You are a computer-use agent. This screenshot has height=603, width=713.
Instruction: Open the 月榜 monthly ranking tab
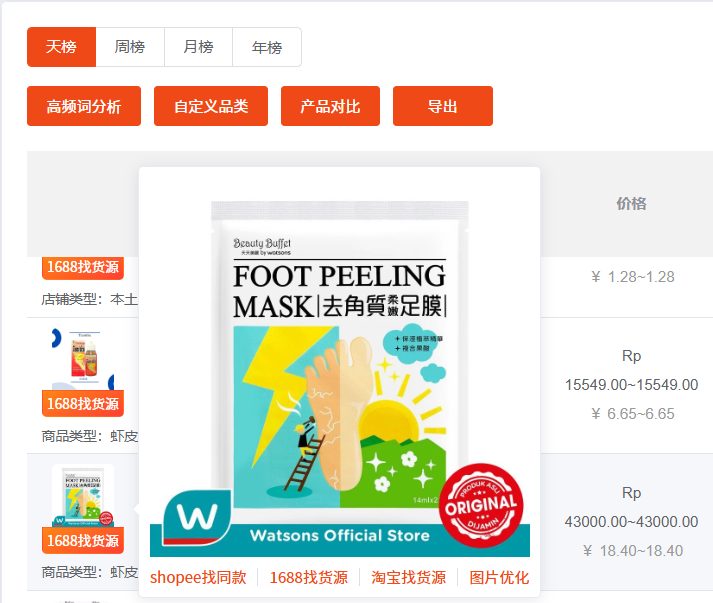tap(198, 47)
